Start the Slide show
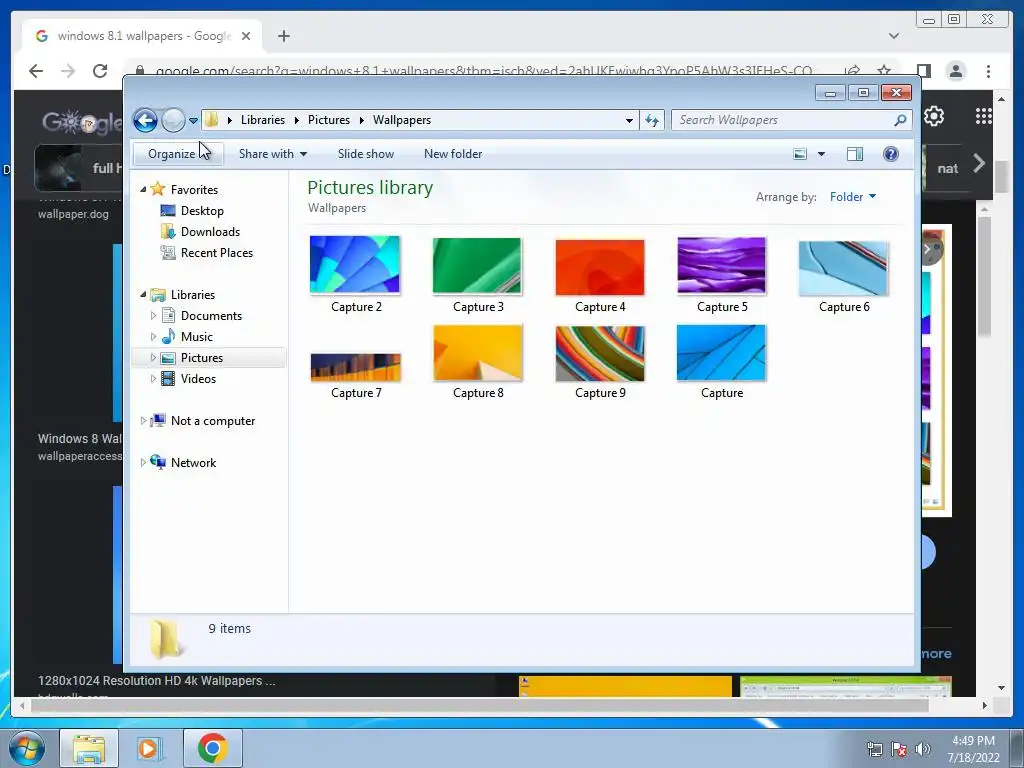The width and height of the screenshot is (1024, 768). pos(366,154)
